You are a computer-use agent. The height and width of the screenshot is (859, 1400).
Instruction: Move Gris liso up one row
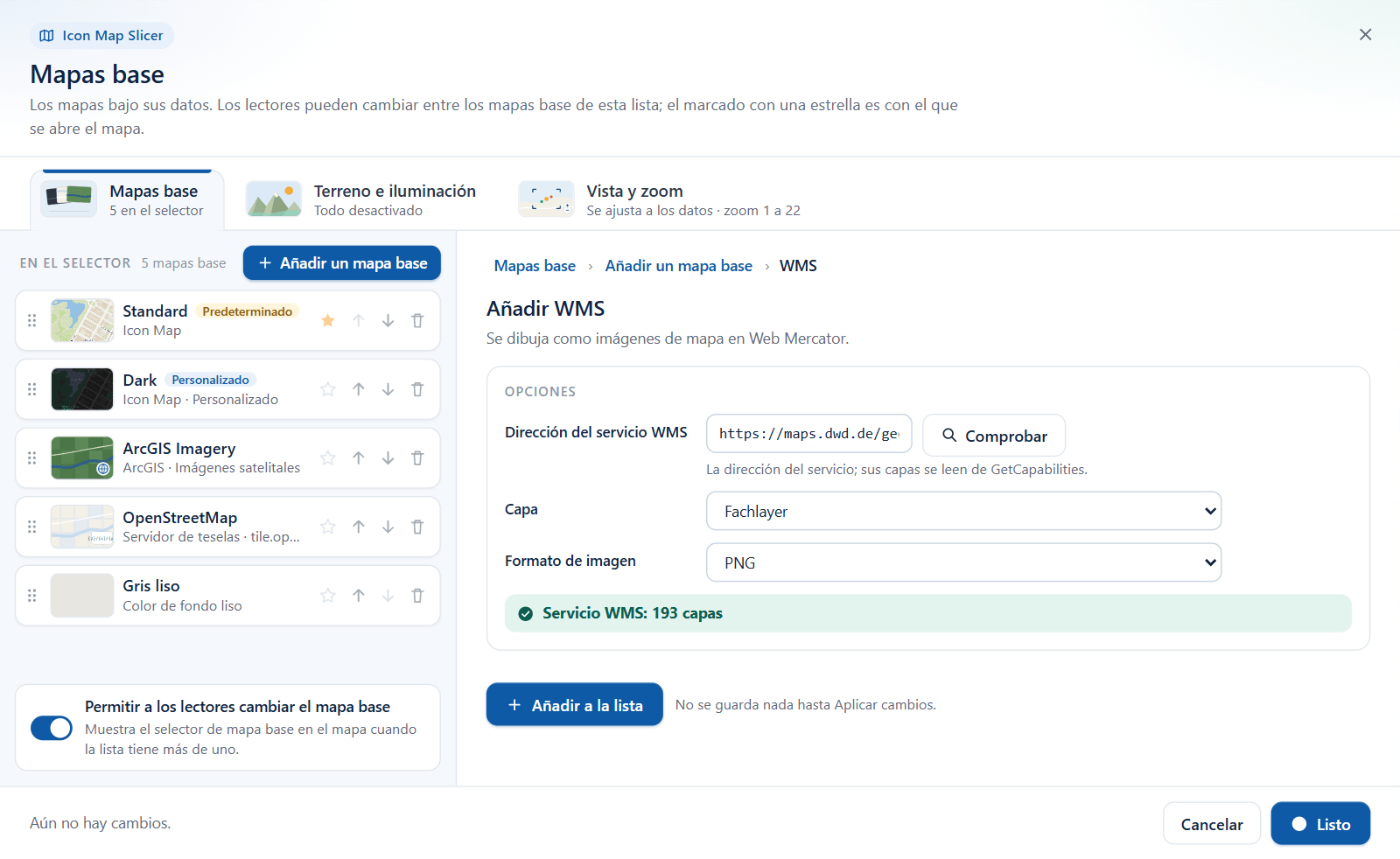pos(359,596)
